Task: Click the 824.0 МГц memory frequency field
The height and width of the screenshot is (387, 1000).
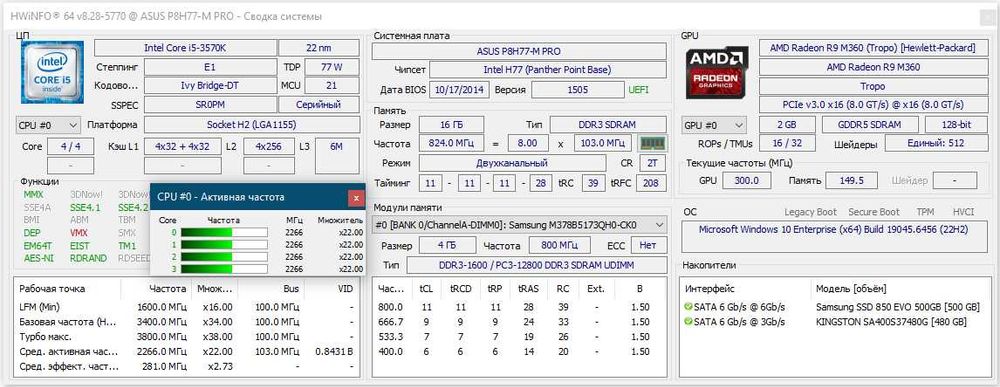Action: 452,144
